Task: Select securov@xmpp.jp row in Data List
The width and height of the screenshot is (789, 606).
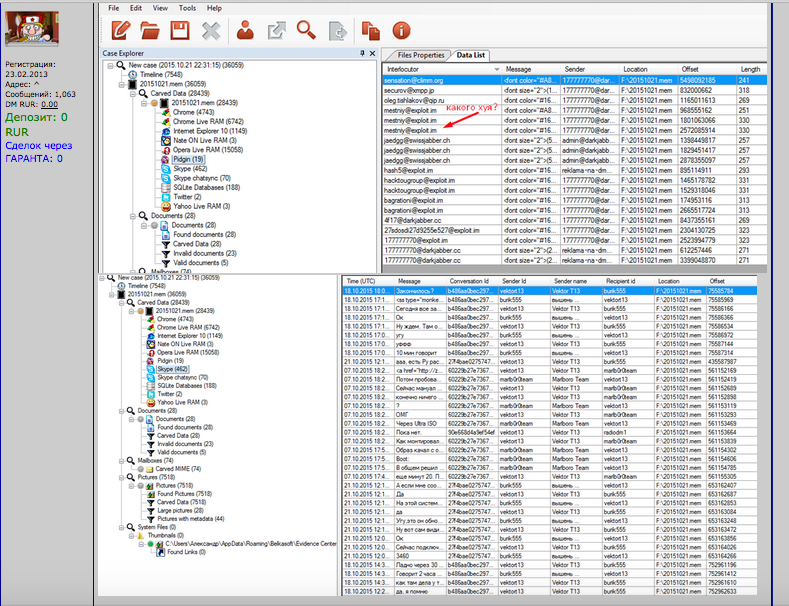Action: (x=575, y=91)
